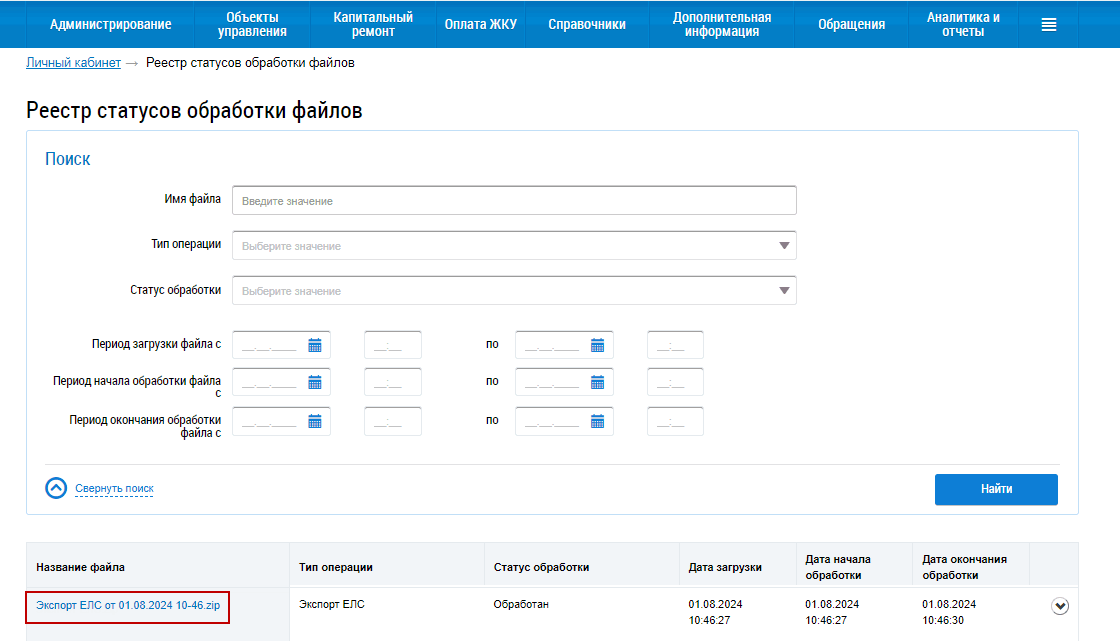Focus processing end period to-time field
The width and height of the screenshot is (1120, 641).
coord(675,422)
